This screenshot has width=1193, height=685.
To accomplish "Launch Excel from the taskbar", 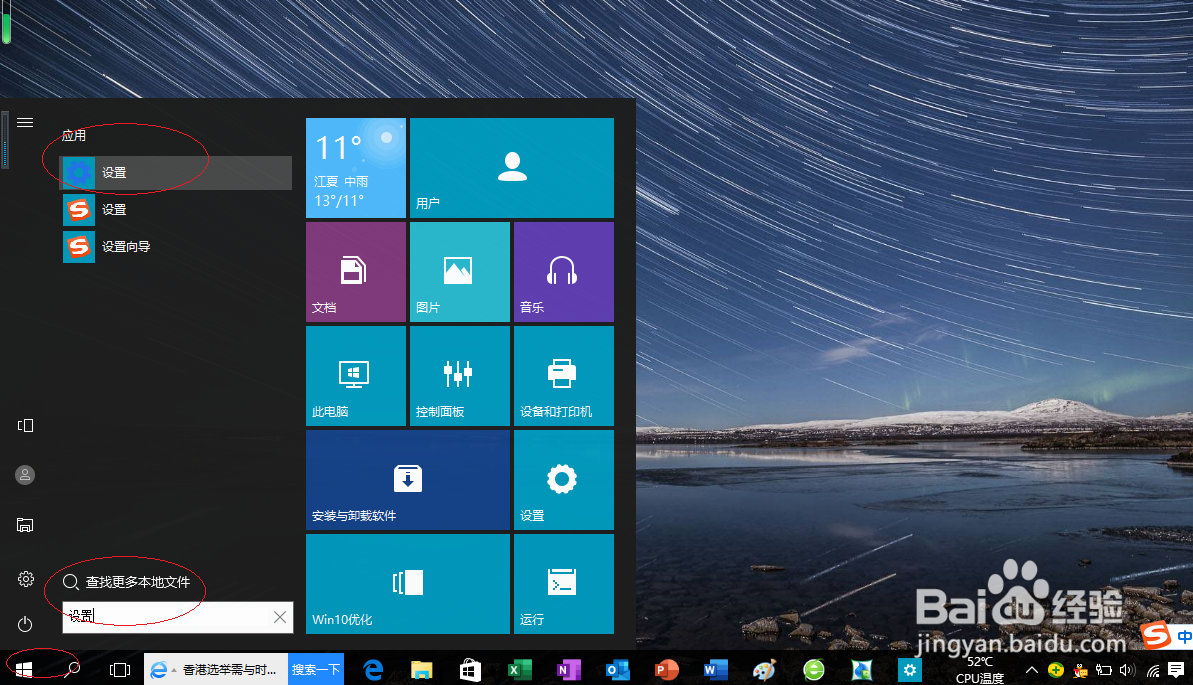I will (x=520, y=670).
